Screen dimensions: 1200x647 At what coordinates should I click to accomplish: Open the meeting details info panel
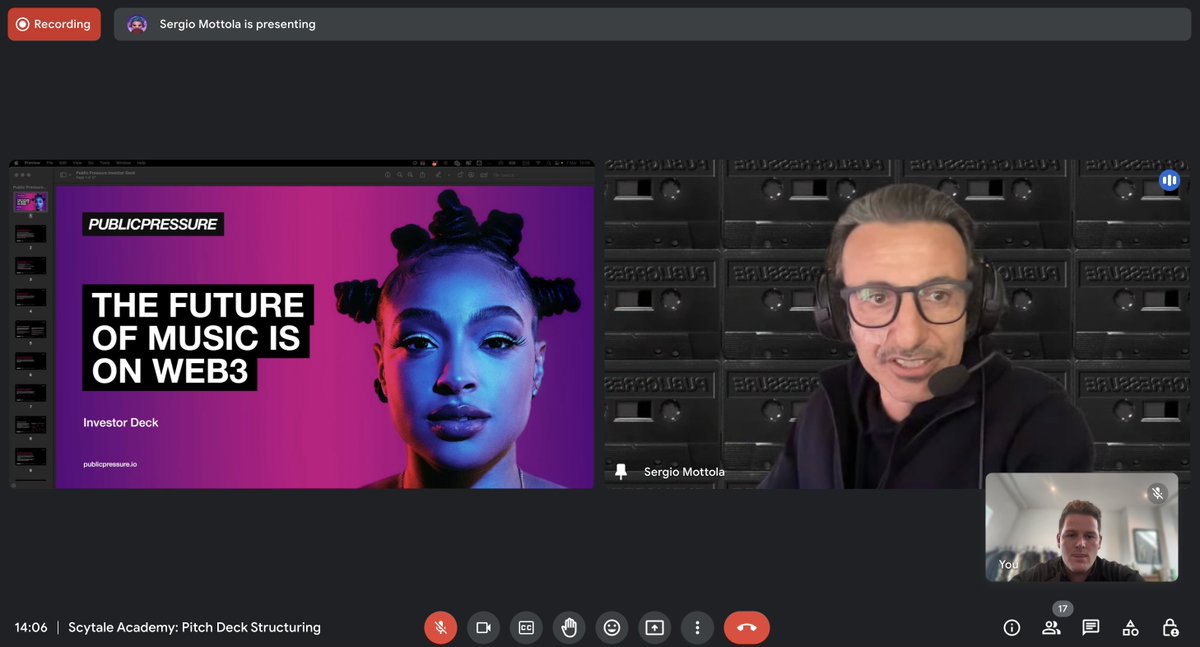[x=1011, y=627]
